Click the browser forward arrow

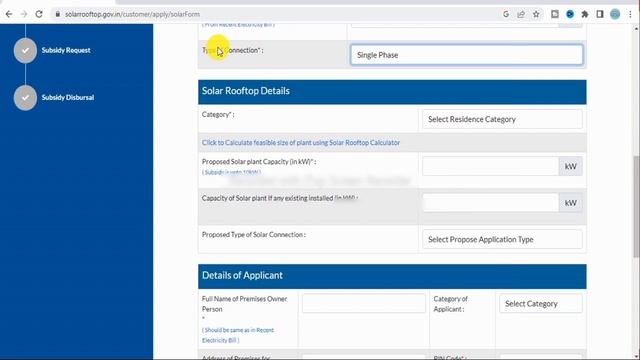pyautogui.click(x=24, y=14)
